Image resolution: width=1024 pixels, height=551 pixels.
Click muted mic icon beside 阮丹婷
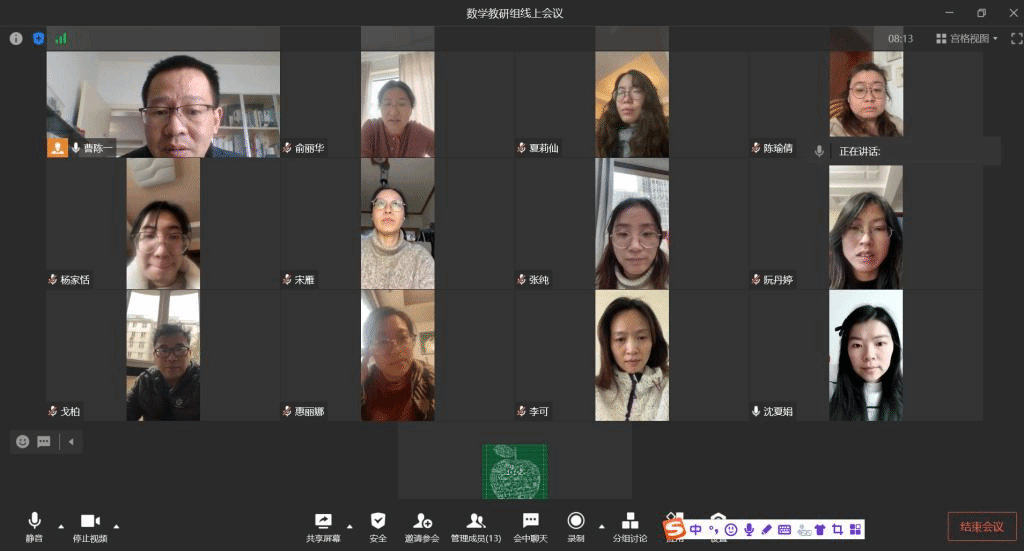tap(756, 279)
